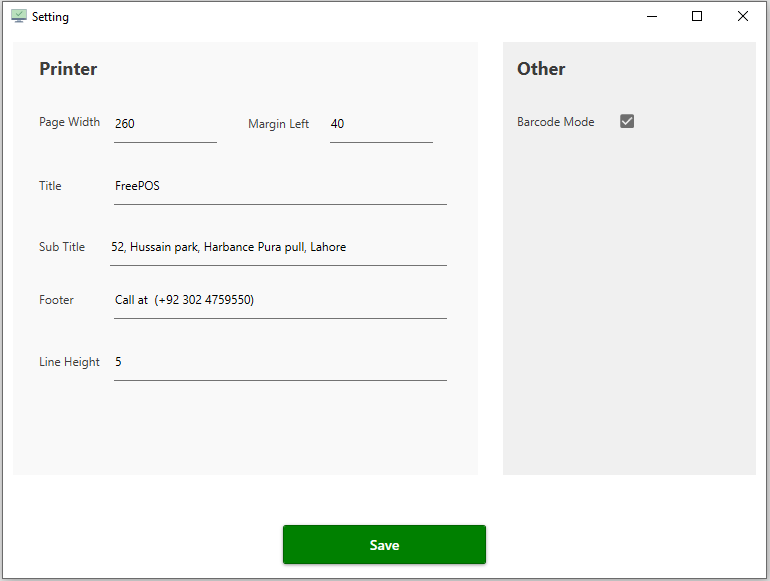Click the Sub Title label

coord(62,247)
